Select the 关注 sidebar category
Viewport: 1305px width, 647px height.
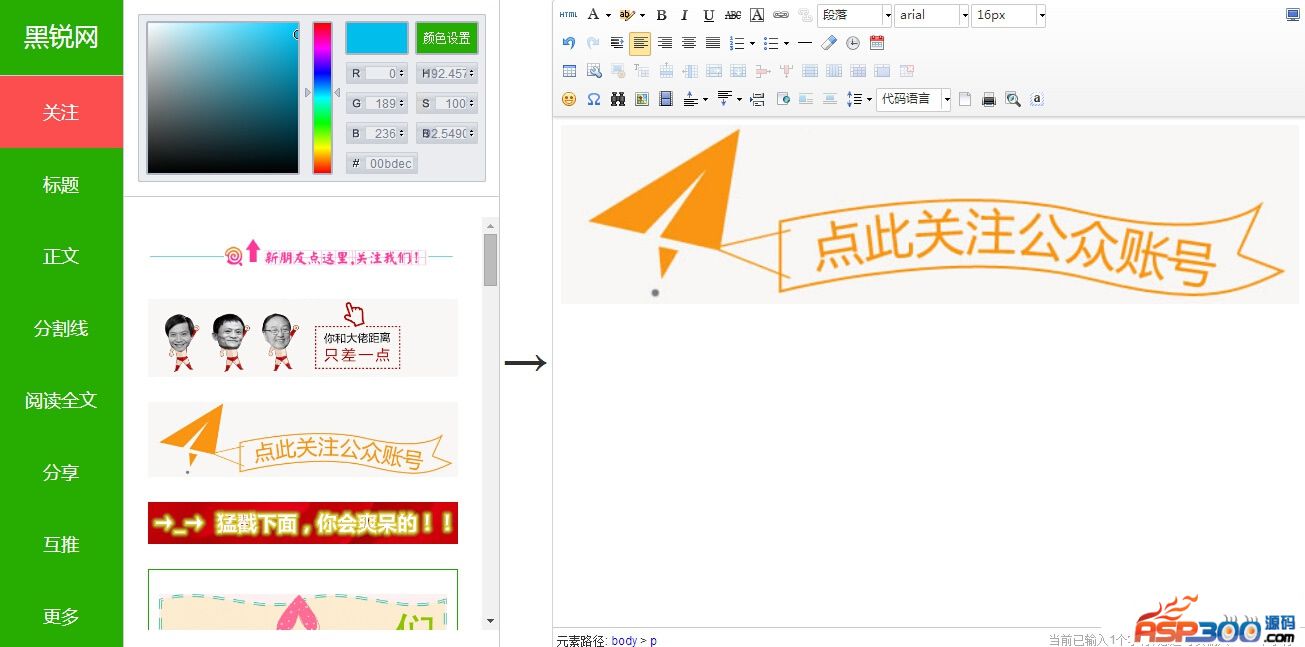[x=61, y=112]
